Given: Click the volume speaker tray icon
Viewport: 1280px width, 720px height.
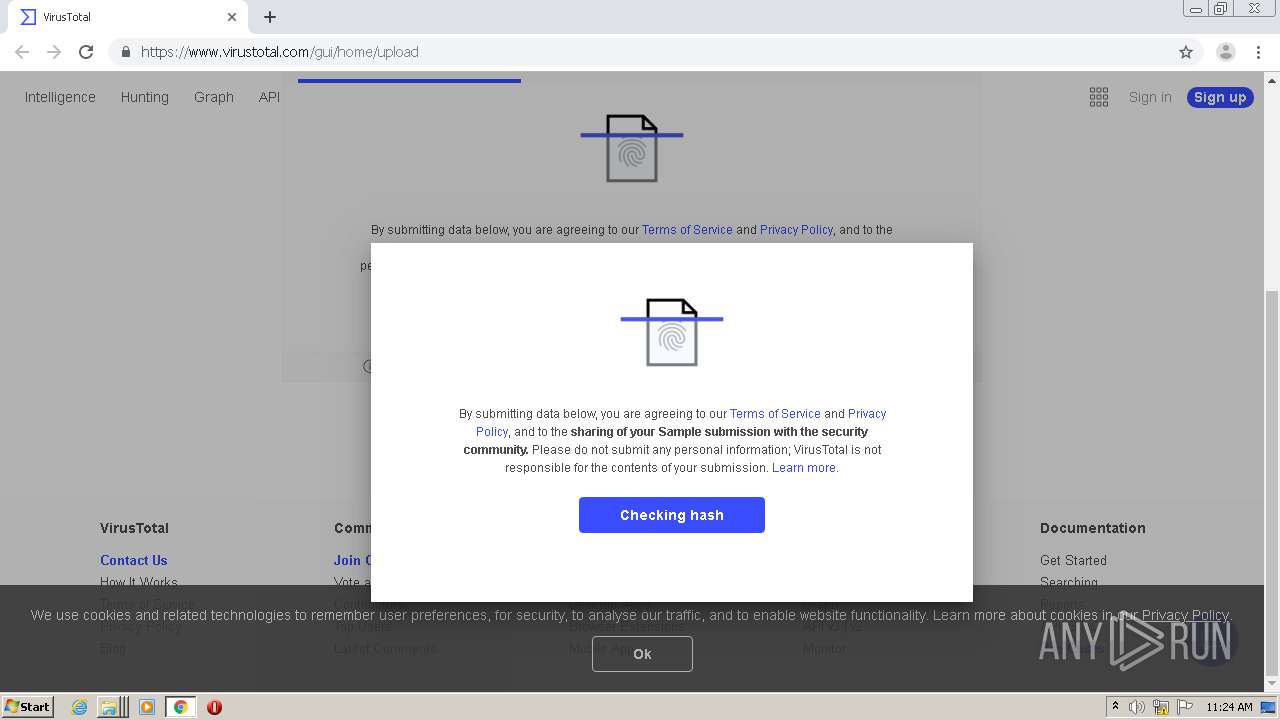Looking at the screenshot, I should pyautogui.click(x=1137, y=707).
